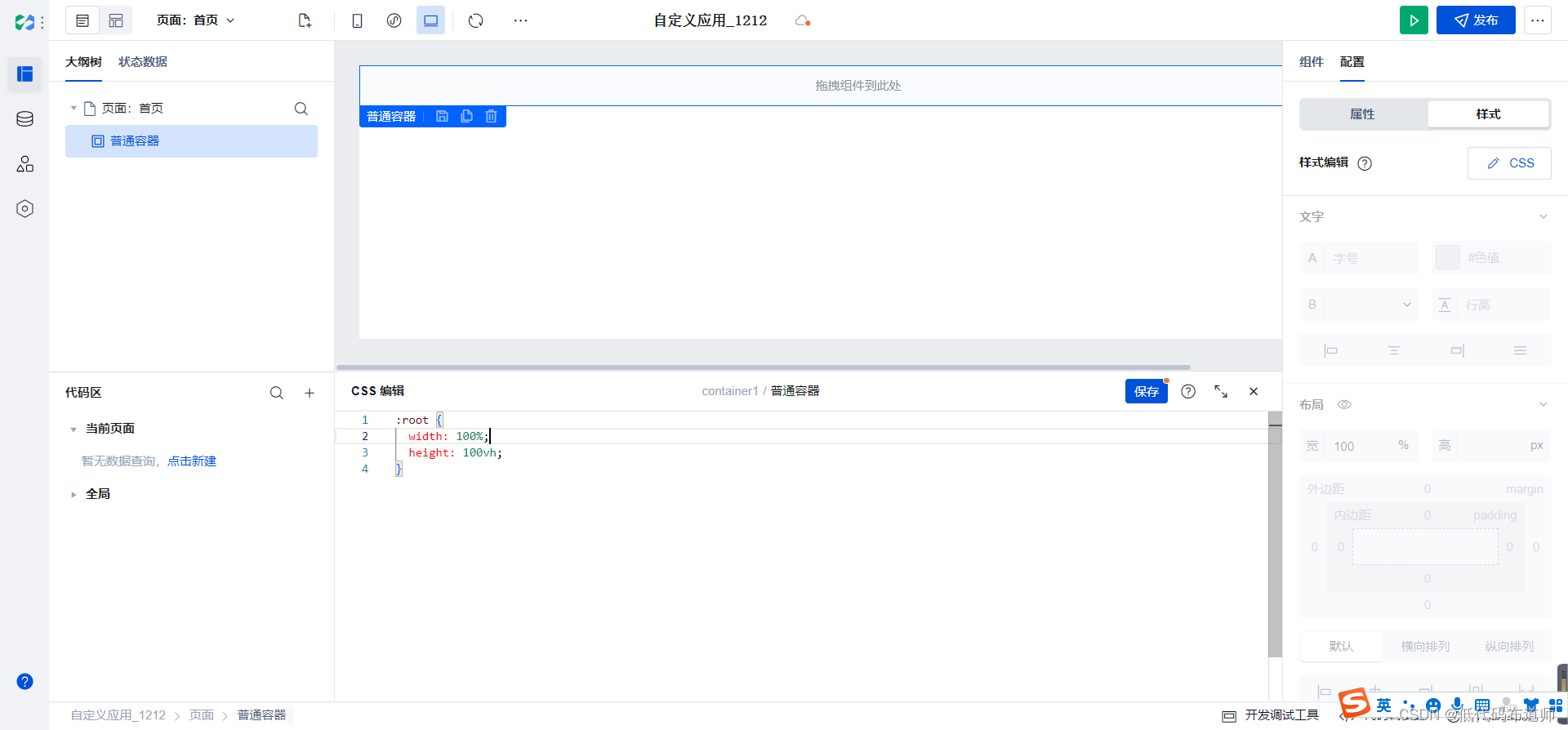
Task: Open the toolbar more options ellipsis
Action: [520, 20]
